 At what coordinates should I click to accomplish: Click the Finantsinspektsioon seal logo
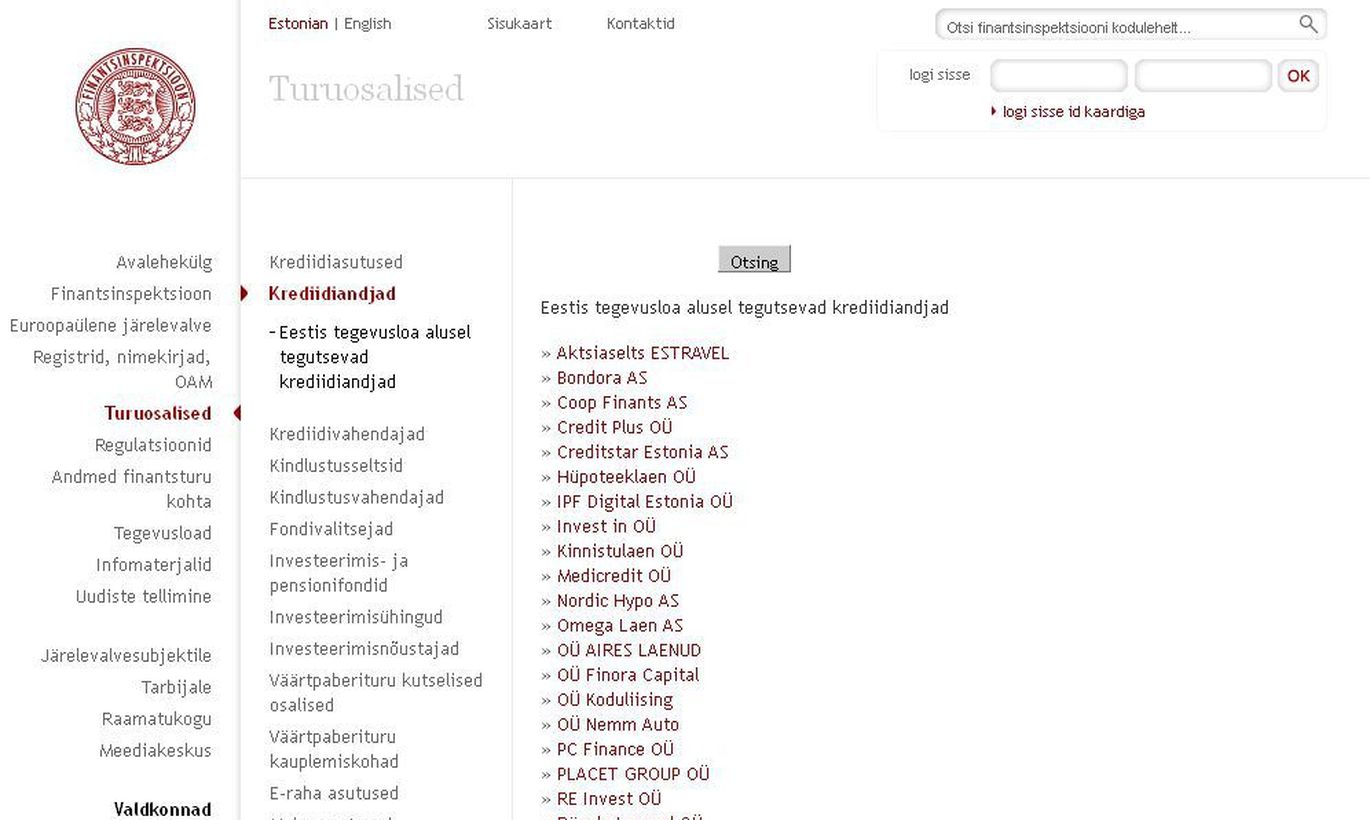pos(135,106)
